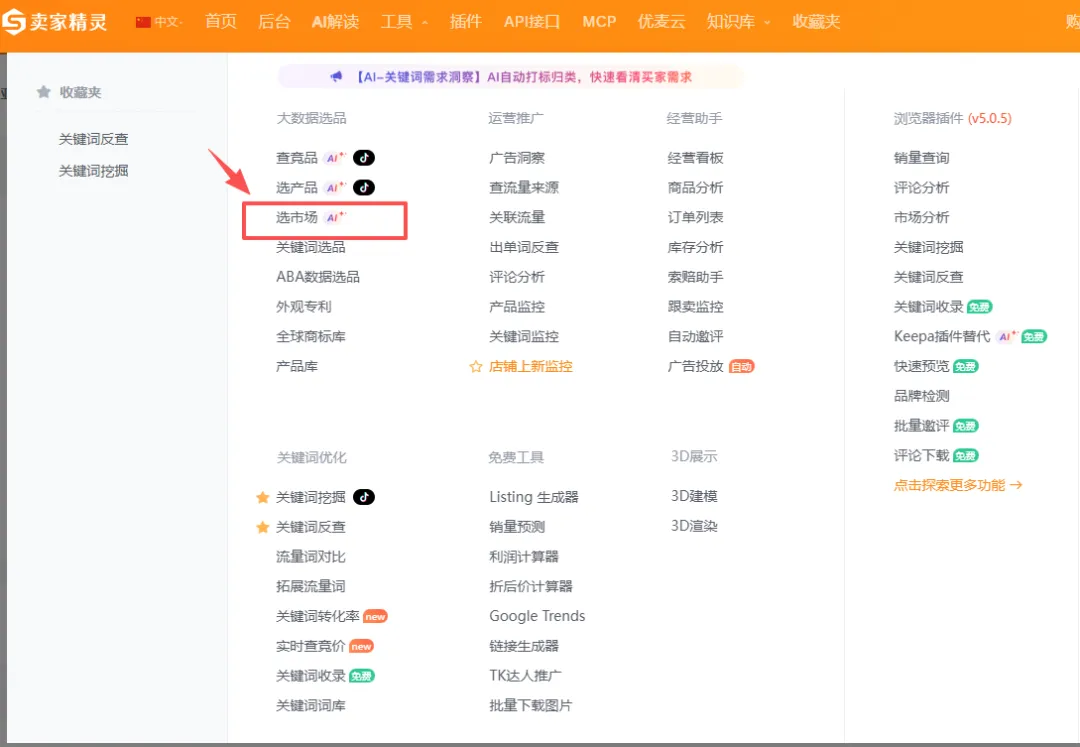
Task: Click the AI-关键词需求洞察 announcement banner
Action: click(511, 77)
